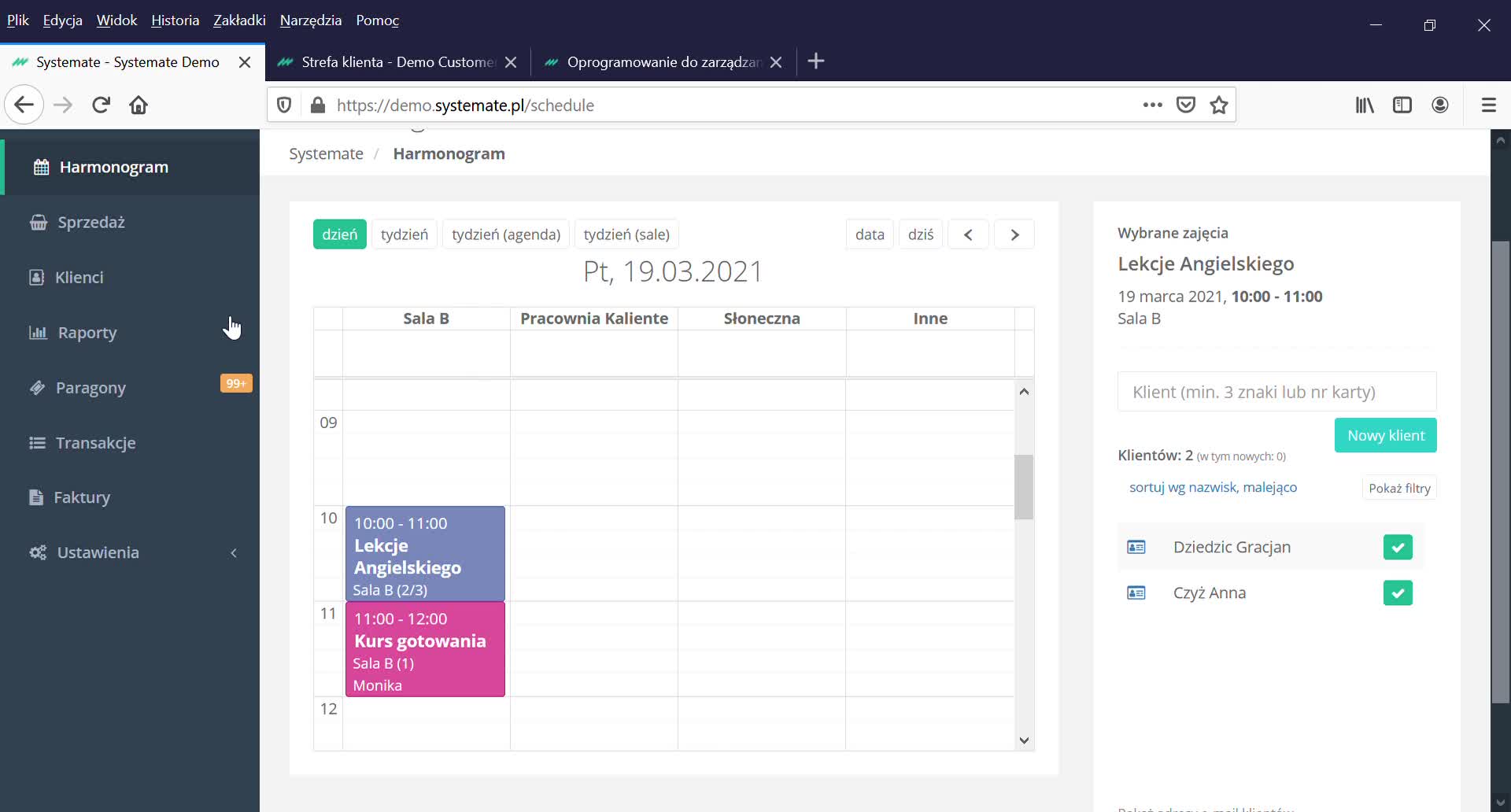This screenshot has width=1511, height=812.
Task: Click the Paragony ticket icon
Action: 37,388
